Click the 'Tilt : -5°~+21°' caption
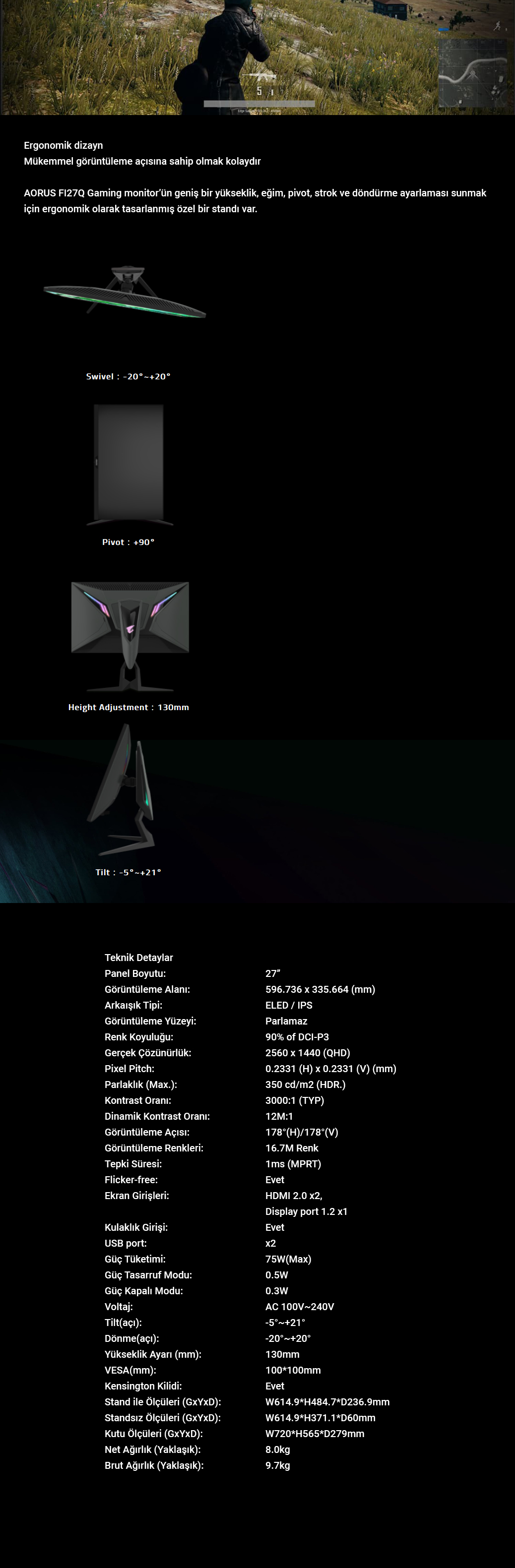Screen dimensions: 515x1568 tap(129, 872)
